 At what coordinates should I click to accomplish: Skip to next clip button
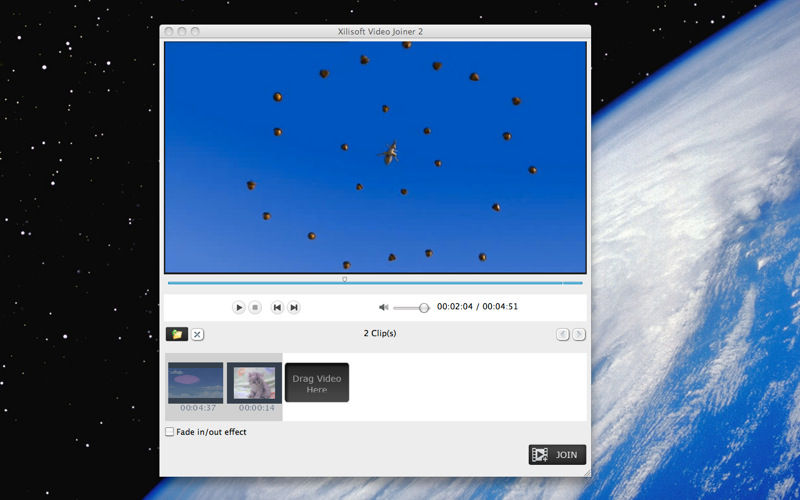coord(294,307)
